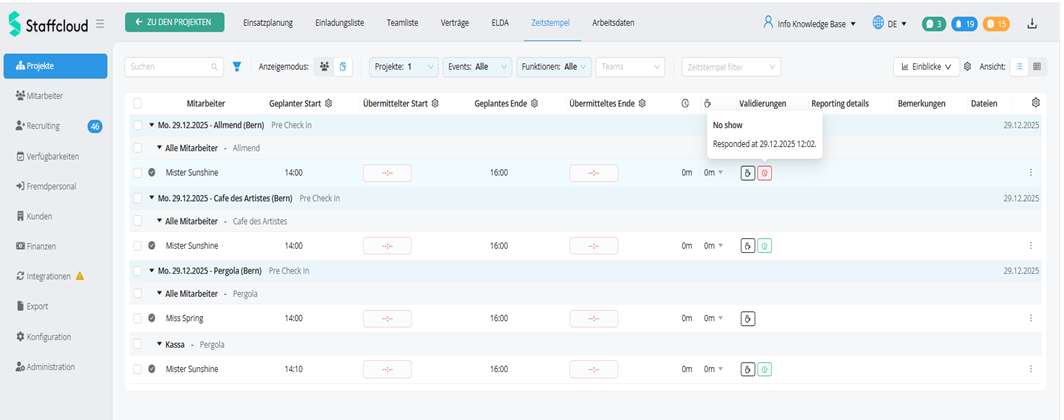
Task: Click gear icon beside Übermitteltes Ende
Action: pyautogui.click(x=641, y=103)
